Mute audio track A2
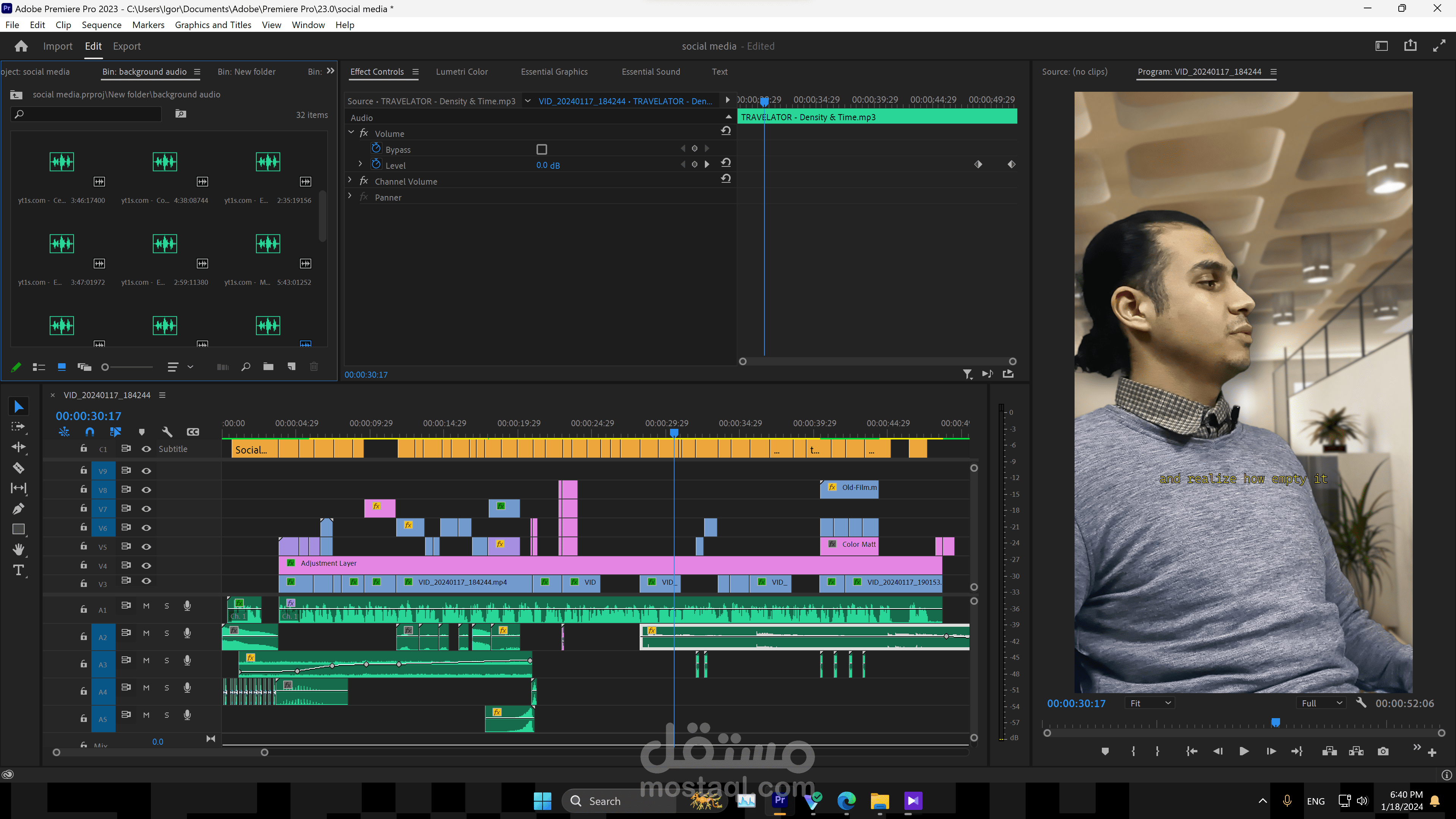Screen dimensions: 1456x819 [x=146, y=633]
